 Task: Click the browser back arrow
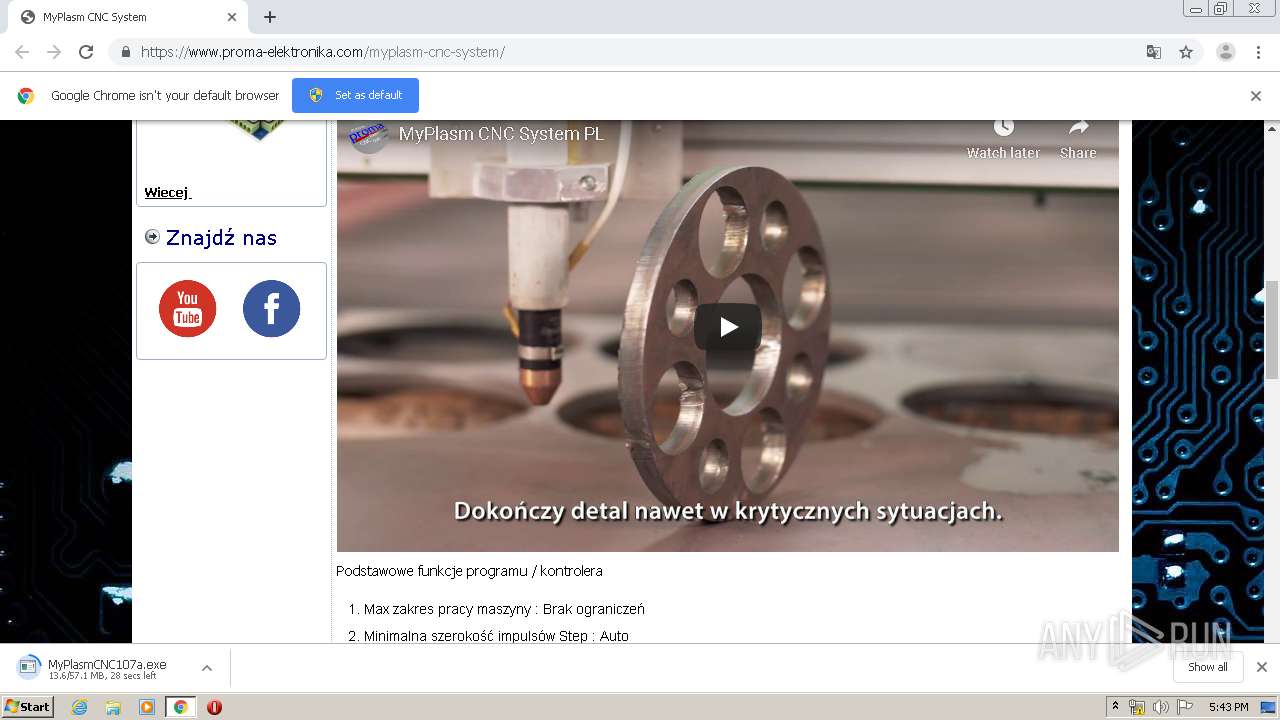[22, 52]
